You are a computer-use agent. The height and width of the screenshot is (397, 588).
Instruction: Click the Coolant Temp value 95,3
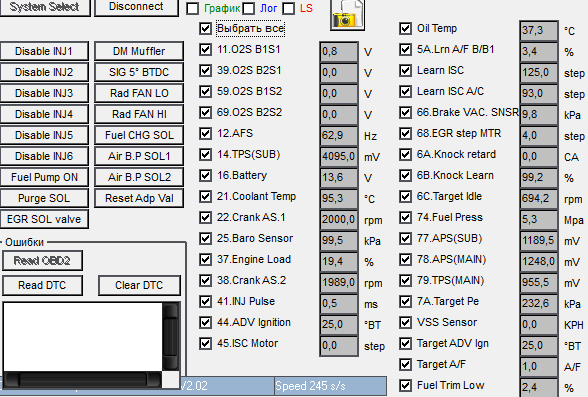click(x=339, y=198)
